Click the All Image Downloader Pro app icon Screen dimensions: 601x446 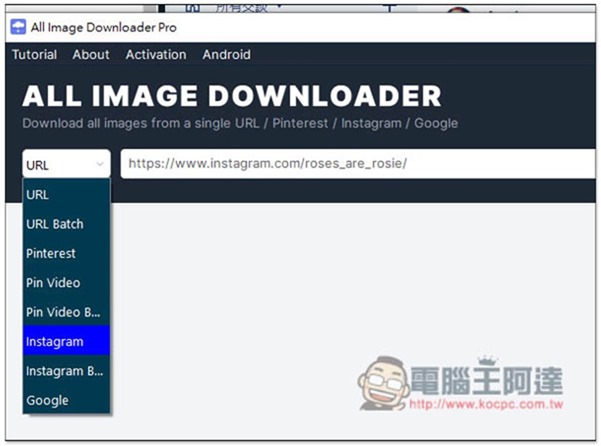coord(18,27)
